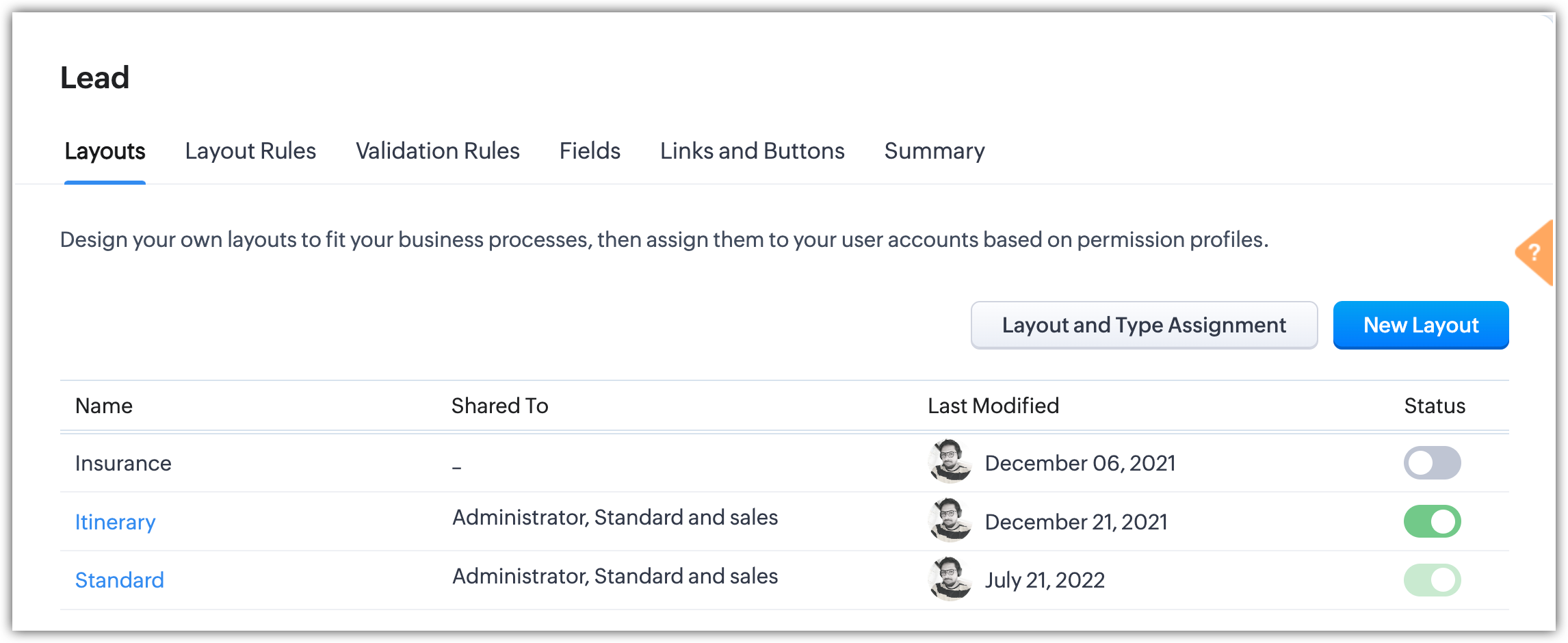Click the Last Modified column header
Screen dimensions: 1568x643
coord(993,406)
